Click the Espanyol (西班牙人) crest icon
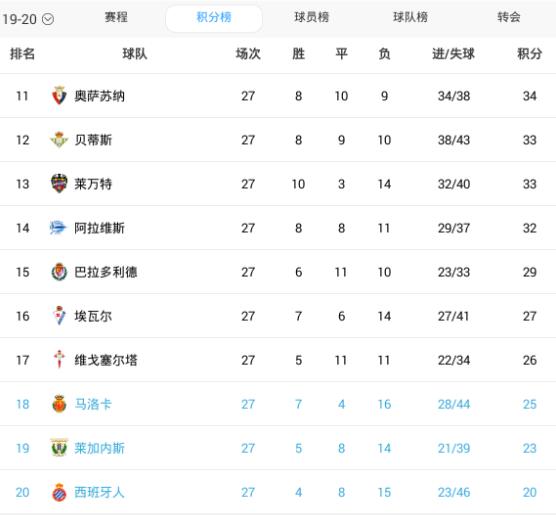 tap(59, 492)
